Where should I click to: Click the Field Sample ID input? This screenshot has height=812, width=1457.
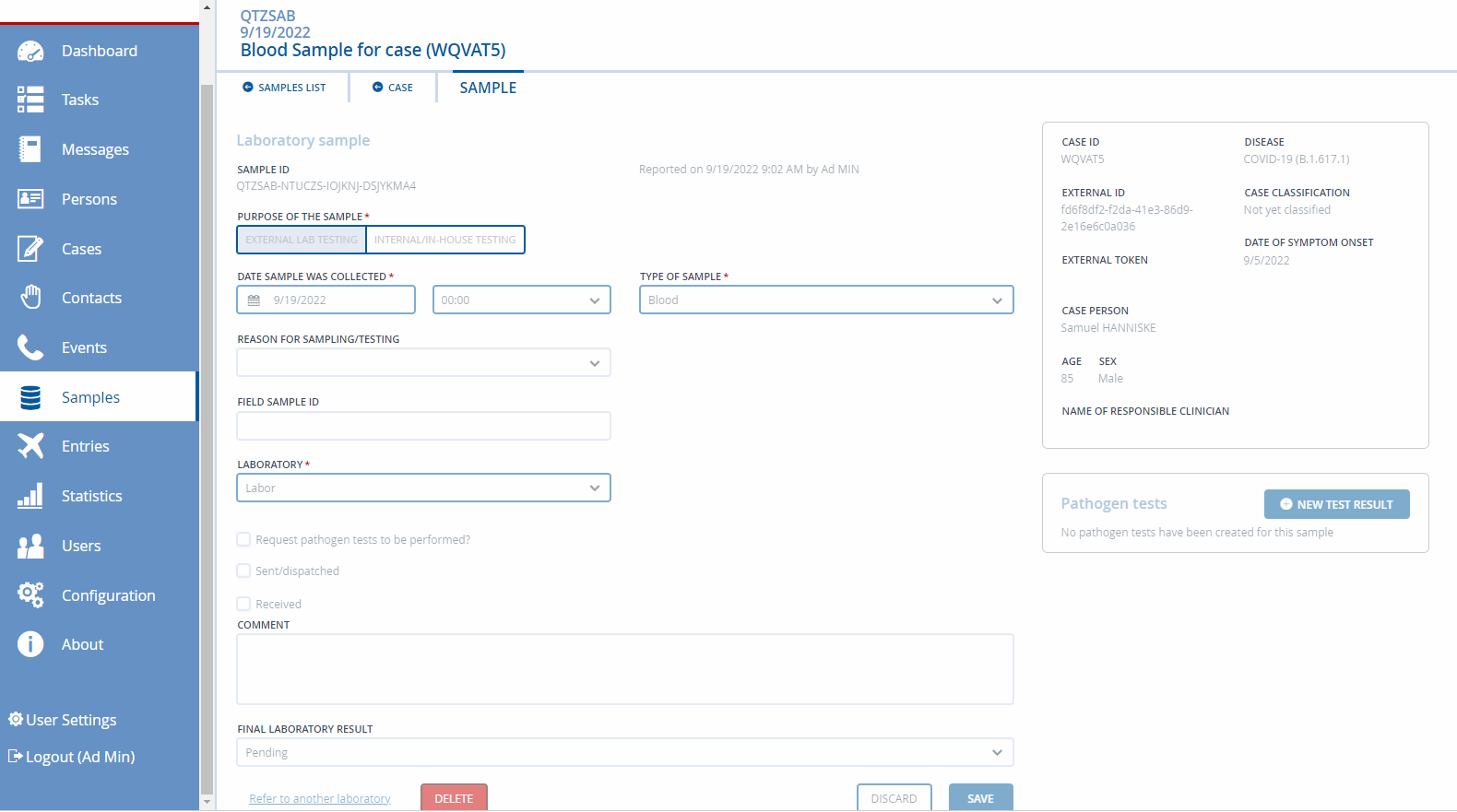(423, 426)
